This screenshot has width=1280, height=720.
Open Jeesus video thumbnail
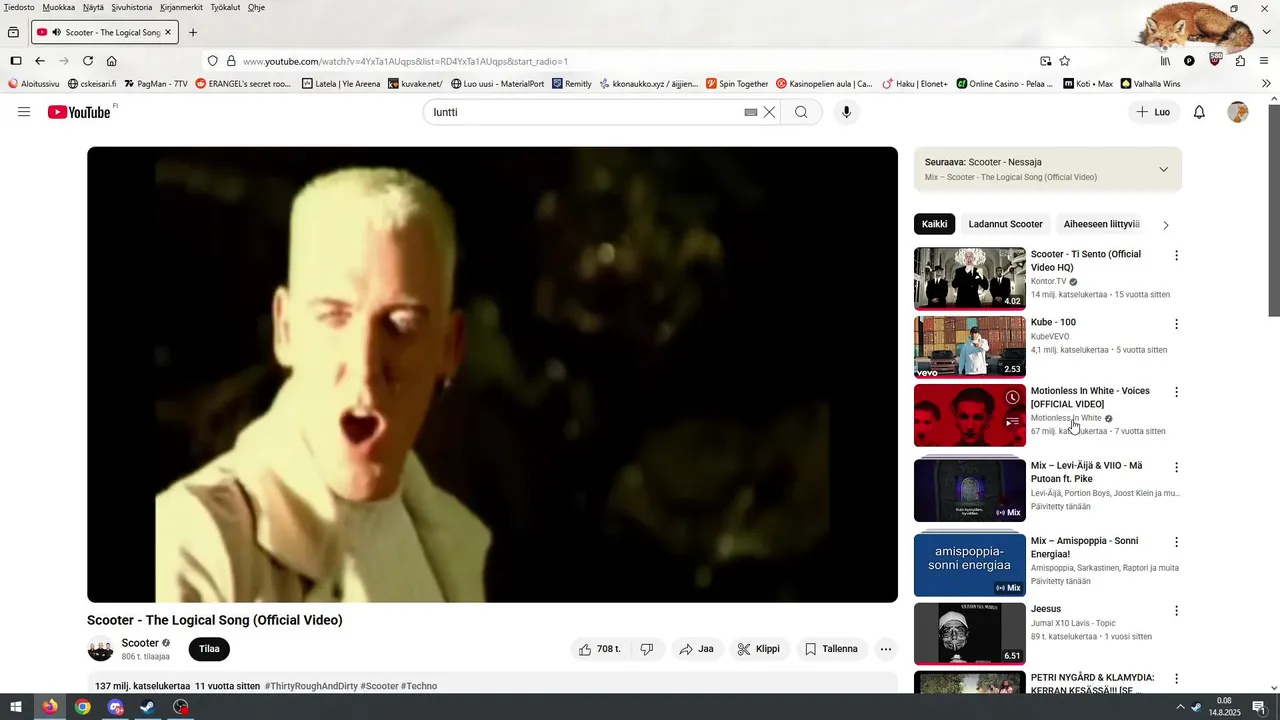970,633
